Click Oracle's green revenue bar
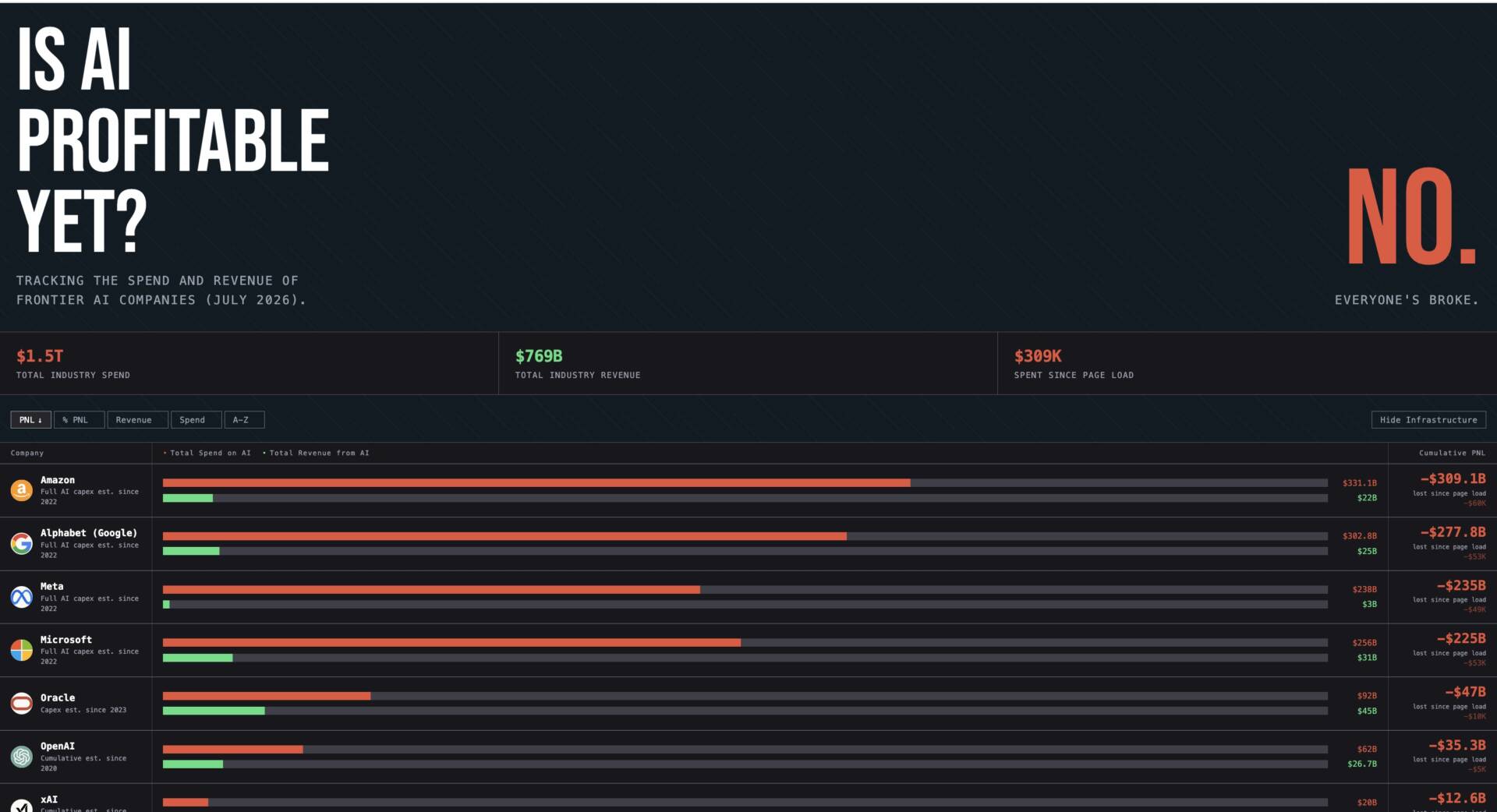Image resolution: width=1497 pixels, height=812 pixels. click(x=214, y=711)
